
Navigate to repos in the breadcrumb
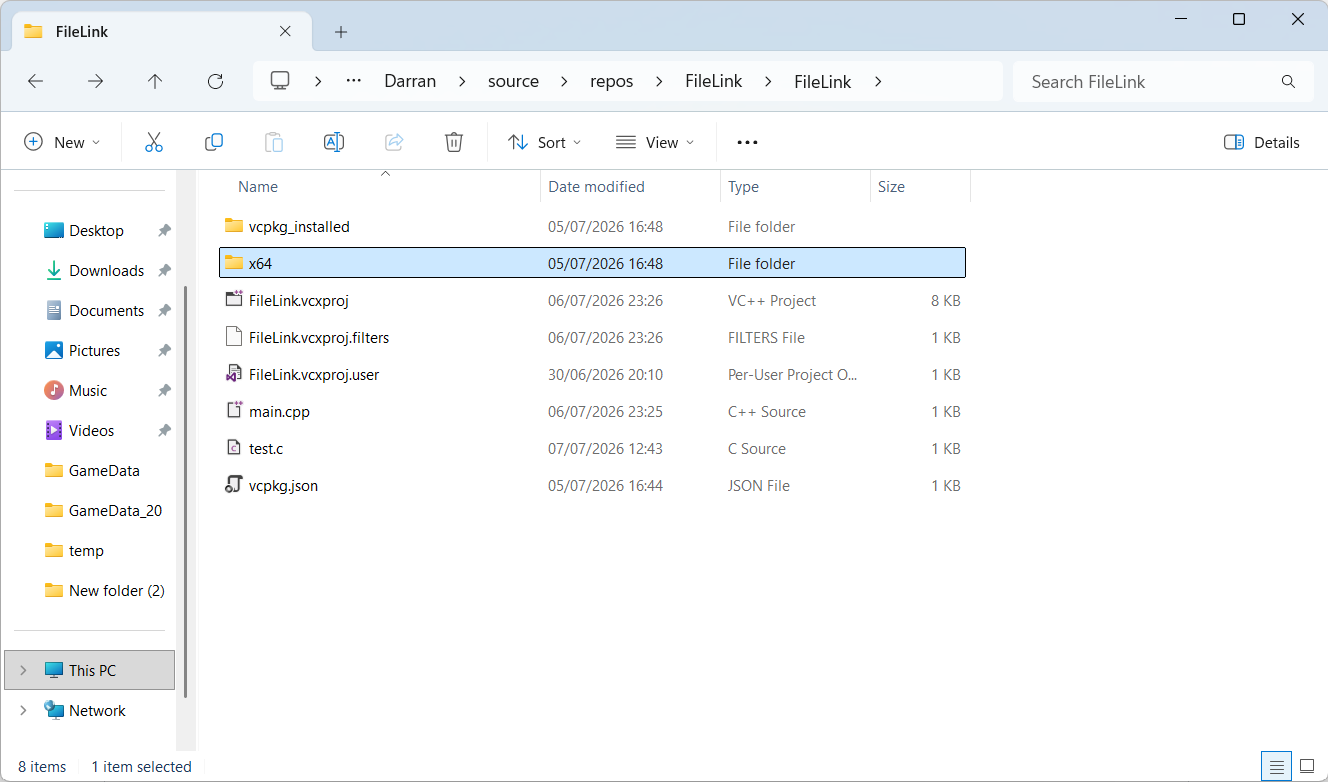point(611,81)
